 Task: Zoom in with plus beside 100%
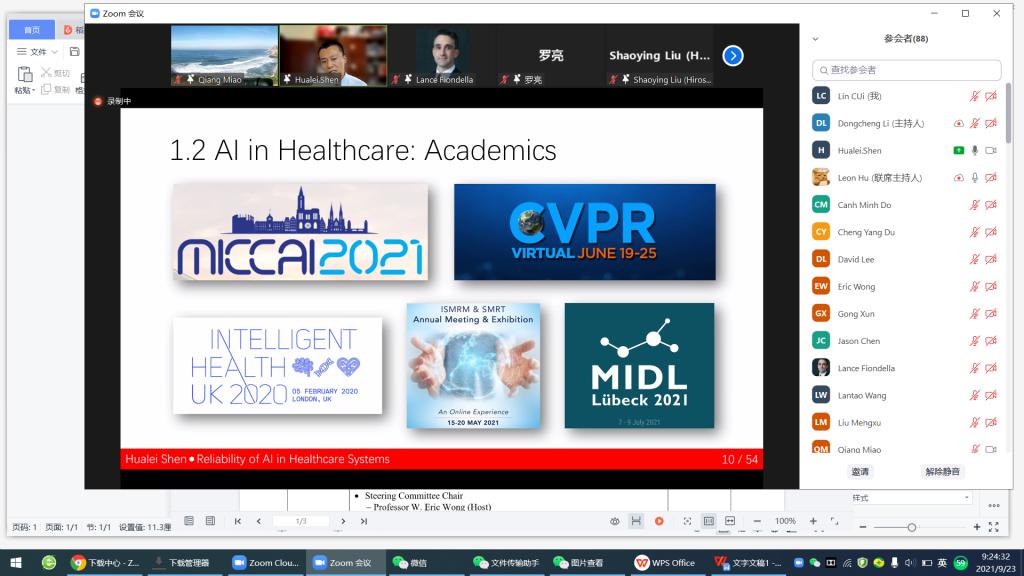813,521
